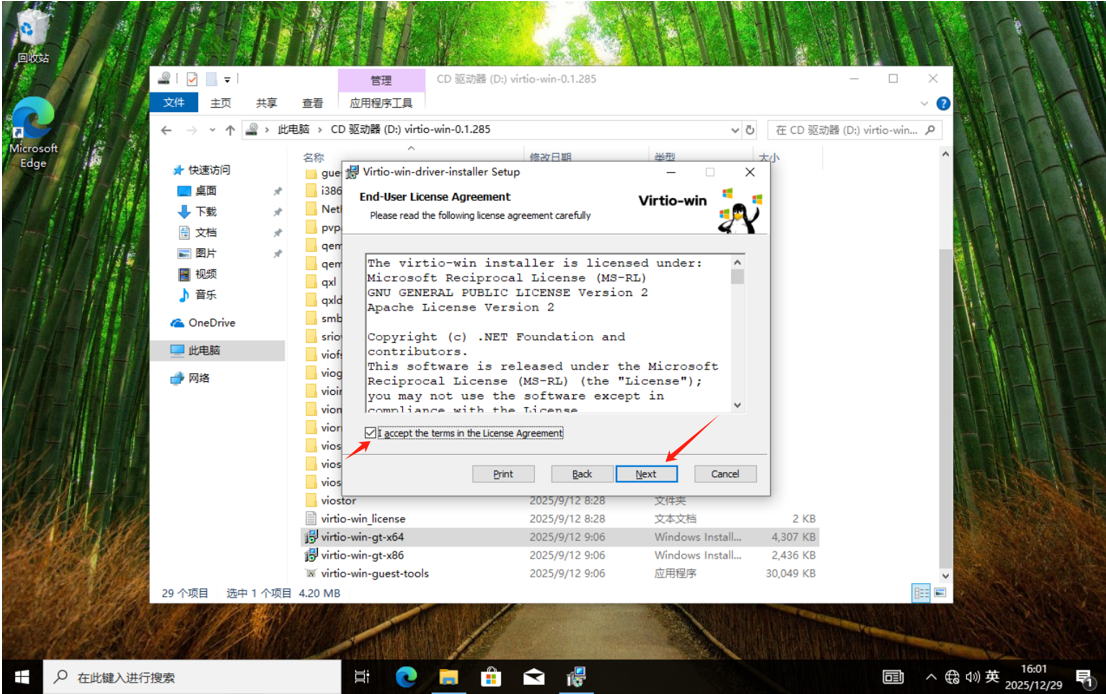Click the license text scrollbar down arrow

click(737, 405)
